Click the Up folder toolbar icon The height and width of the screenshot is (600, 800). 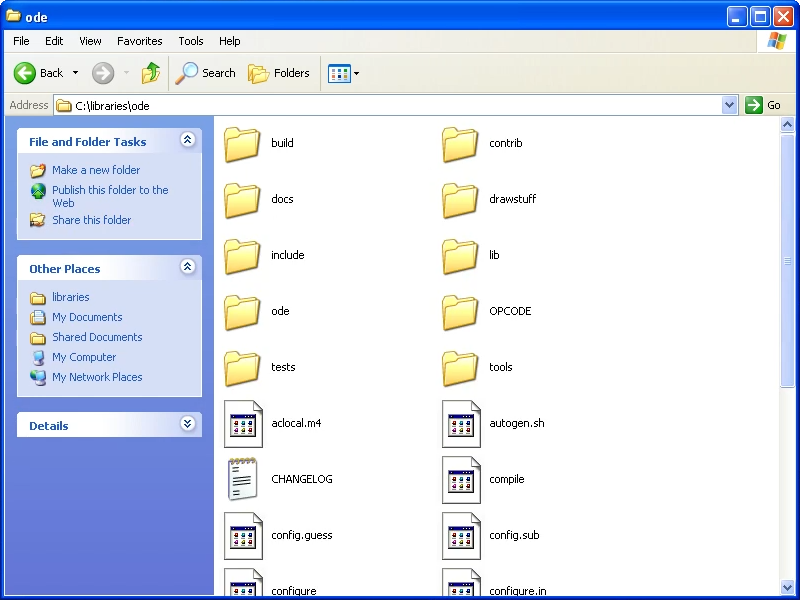[151, 73]
